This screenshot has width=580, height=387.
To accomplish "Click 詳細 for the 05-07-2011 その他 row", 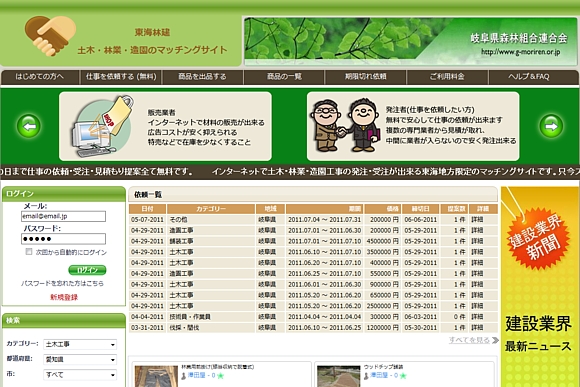I will [477, 220].
